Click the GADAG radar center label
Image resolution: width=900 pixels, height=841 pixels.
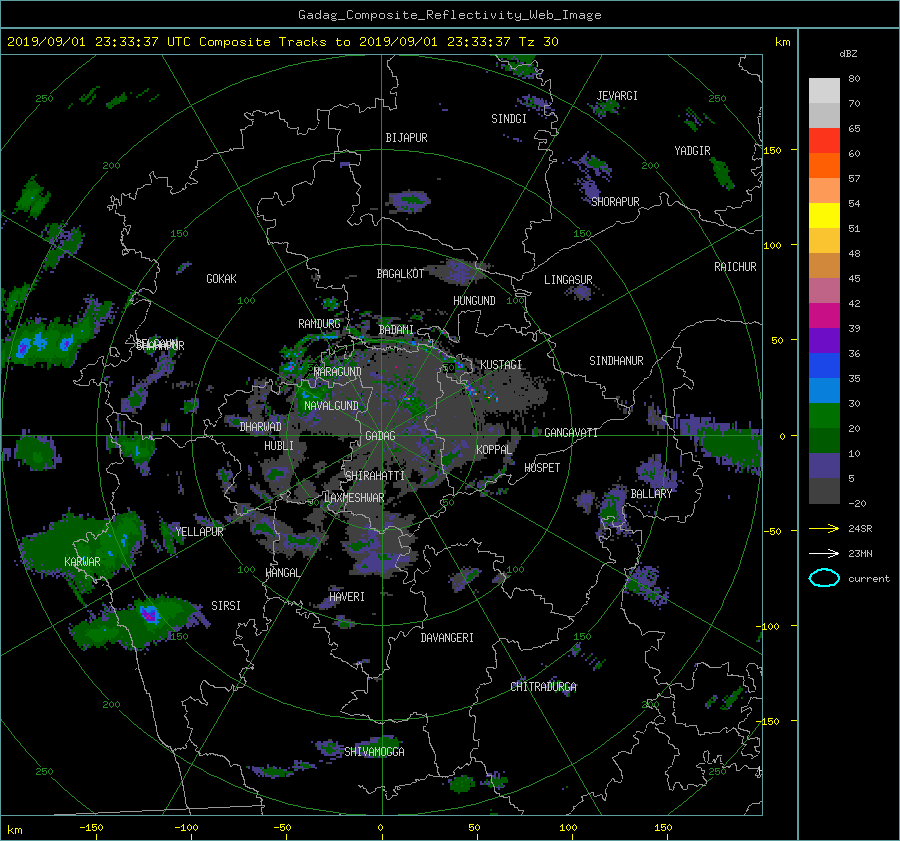(381, 436)
